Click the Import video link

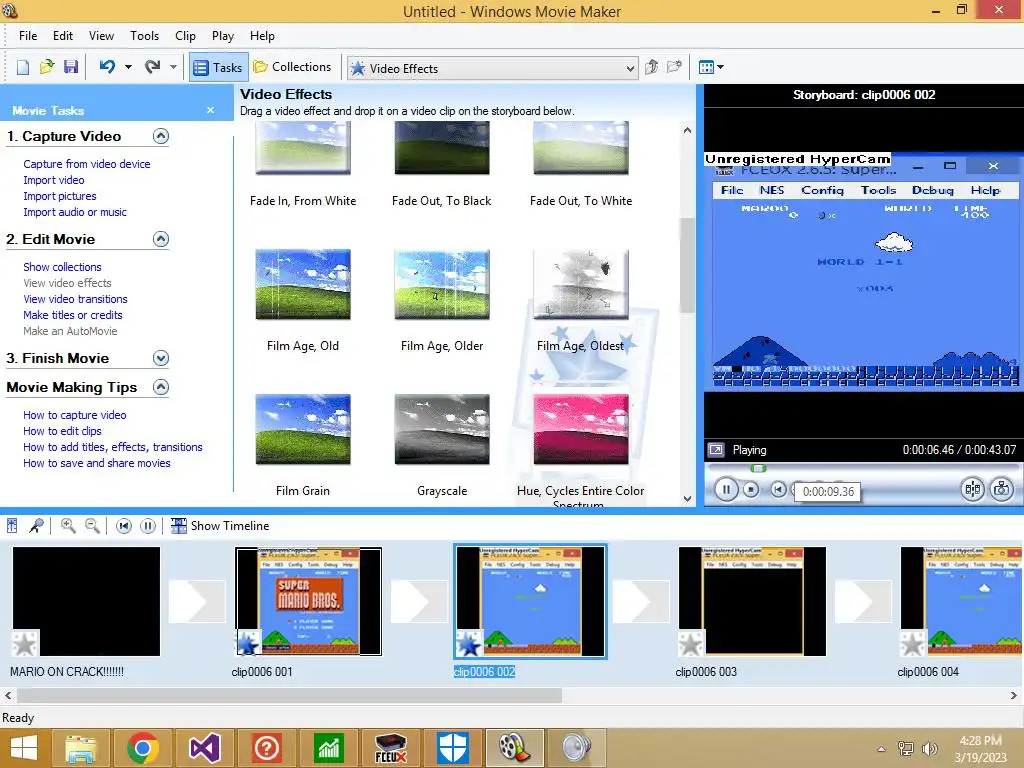click(54, 180)
